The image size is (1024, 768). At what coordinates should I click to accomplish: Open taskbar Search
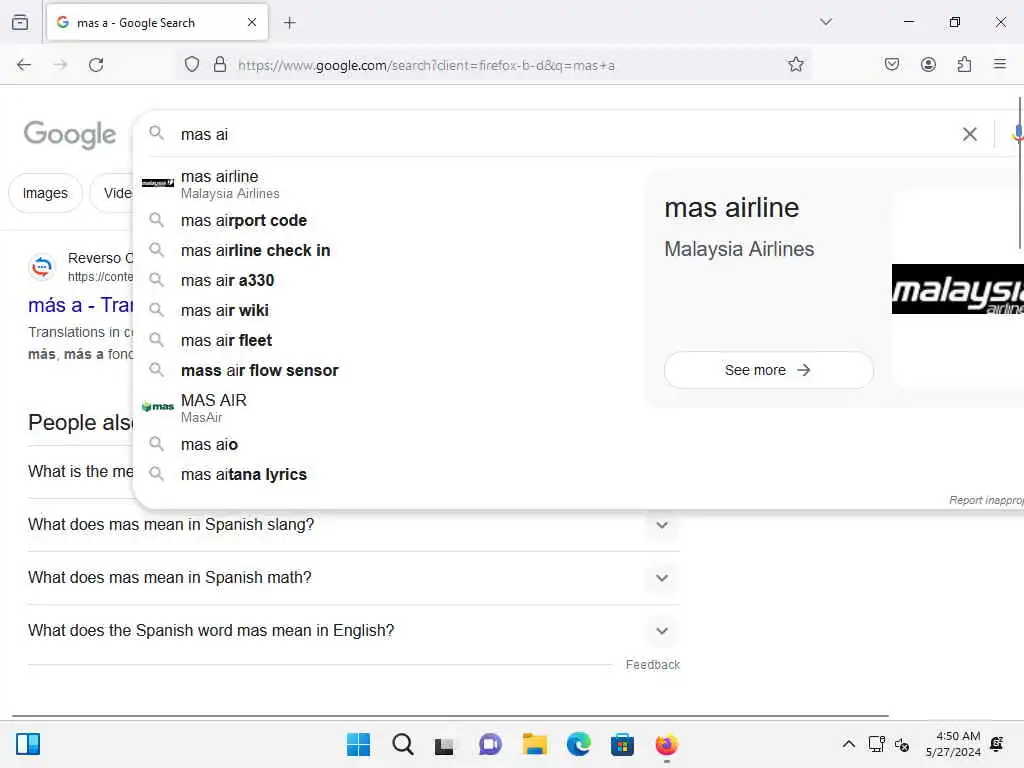(x=403, y=744)
